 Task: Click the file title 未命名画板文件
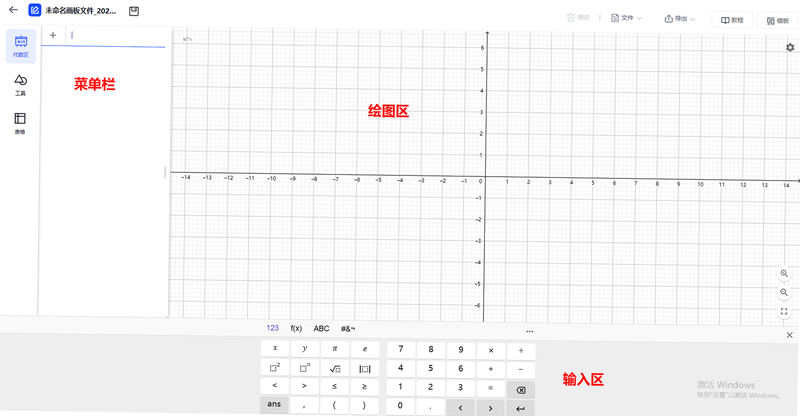[81, 11]
